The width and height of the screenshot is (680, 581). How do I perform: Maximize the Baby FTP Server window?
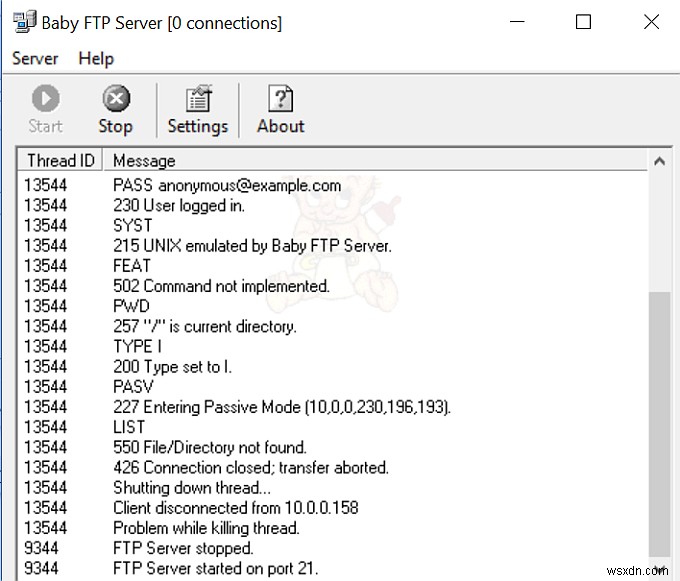[584, 22]
